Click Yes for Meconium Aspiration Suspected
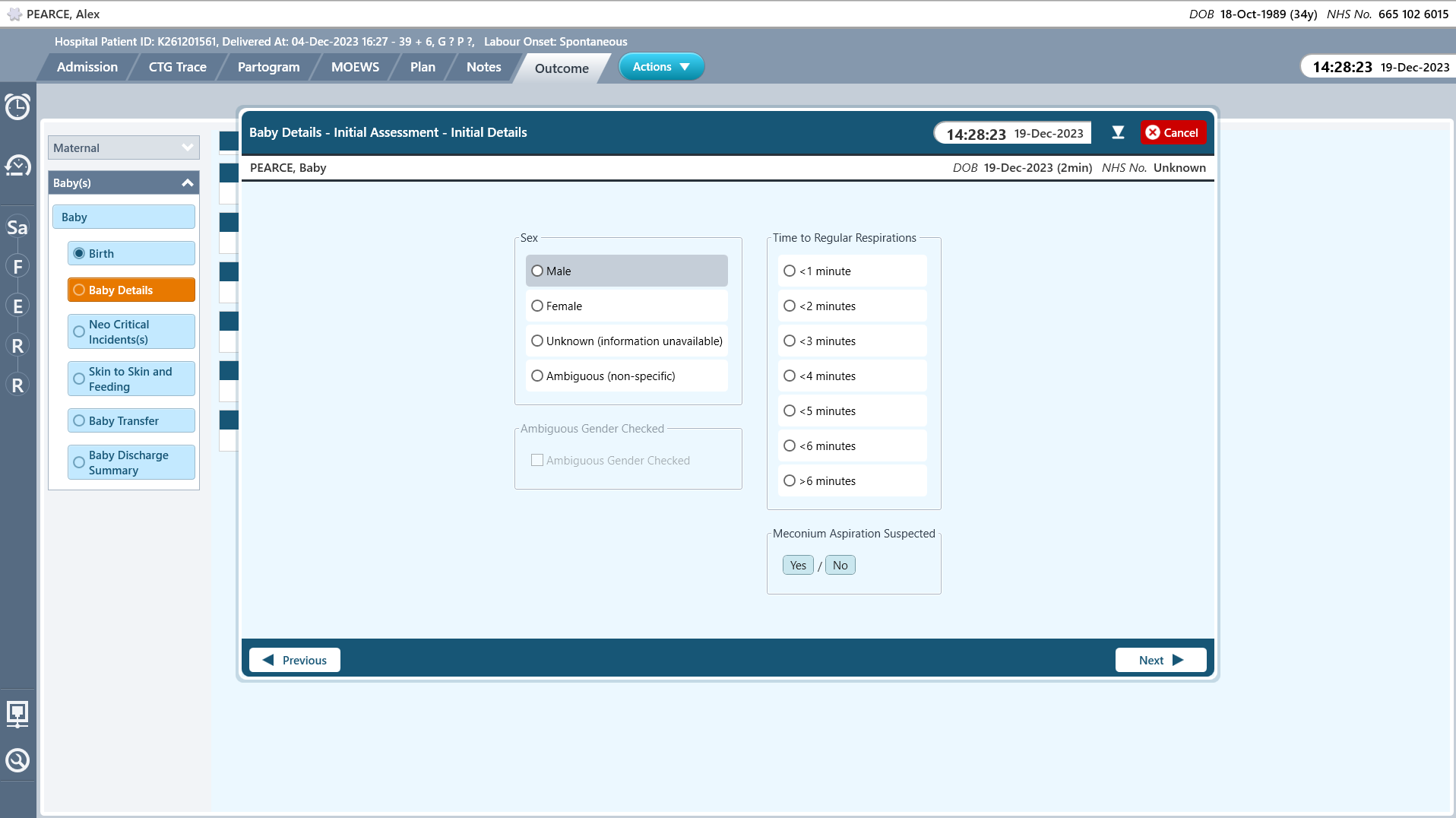Image resolution: width=1456 pixels, height=818 pixels. (x=798, y=565)
